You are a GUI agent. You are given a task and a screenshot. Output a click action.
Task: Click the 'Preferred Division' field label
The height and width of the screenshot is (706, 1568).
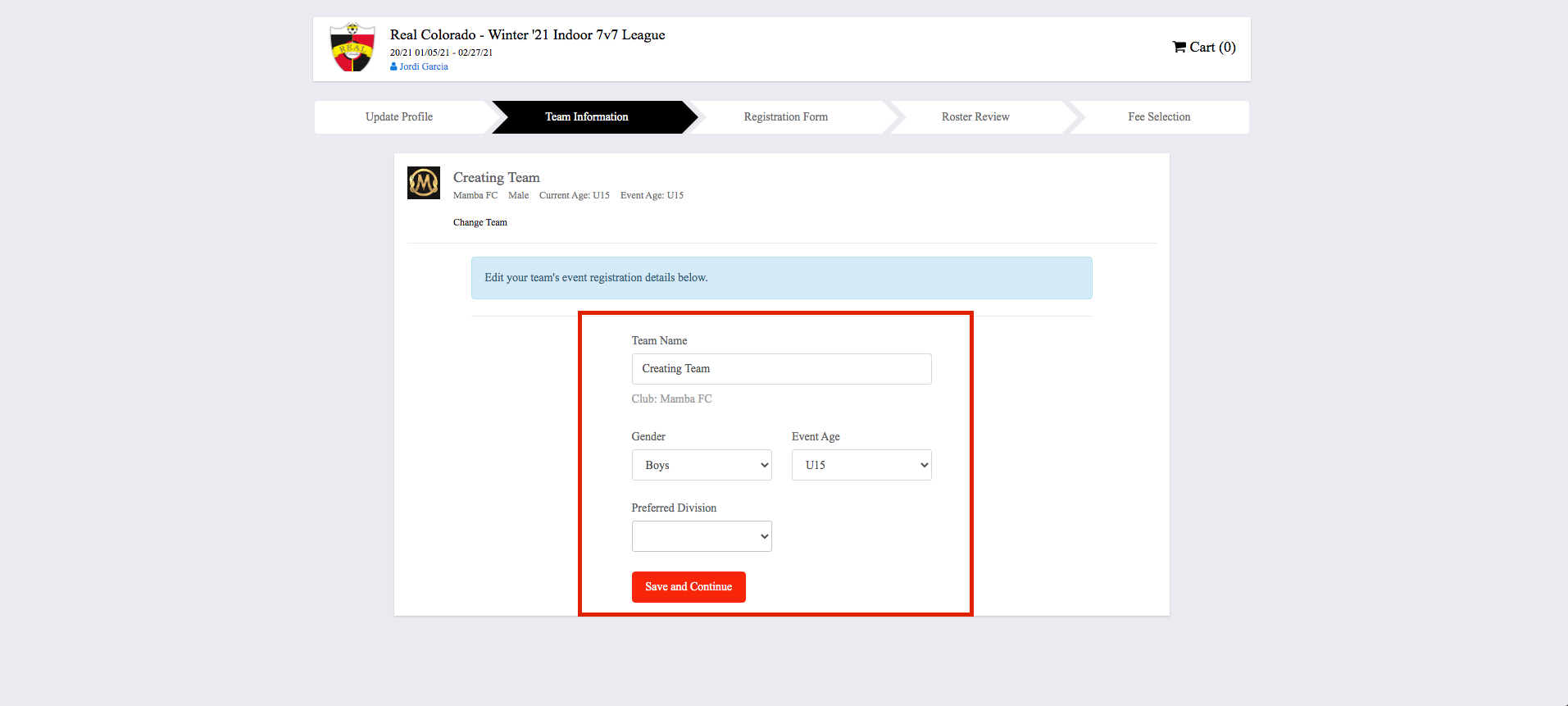point(674,508)
